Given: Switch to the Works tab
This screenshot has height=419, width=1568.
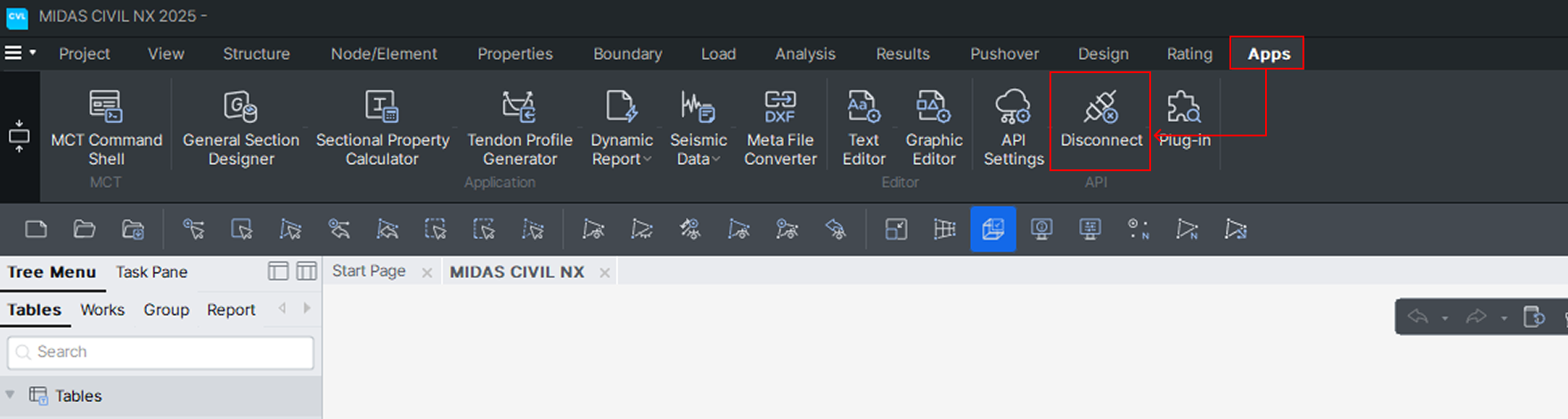Looking at the screenshot, I should (102, 309).
